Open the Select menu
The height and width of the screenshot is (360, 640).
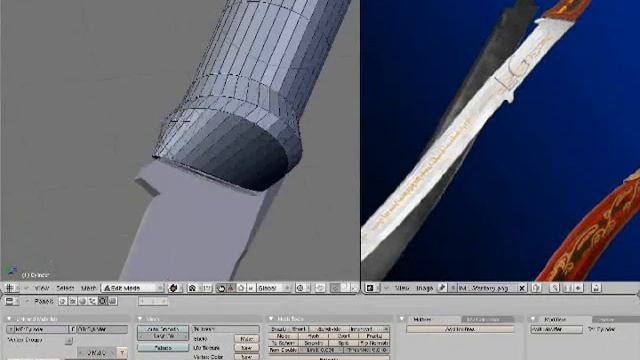point(65,288)
